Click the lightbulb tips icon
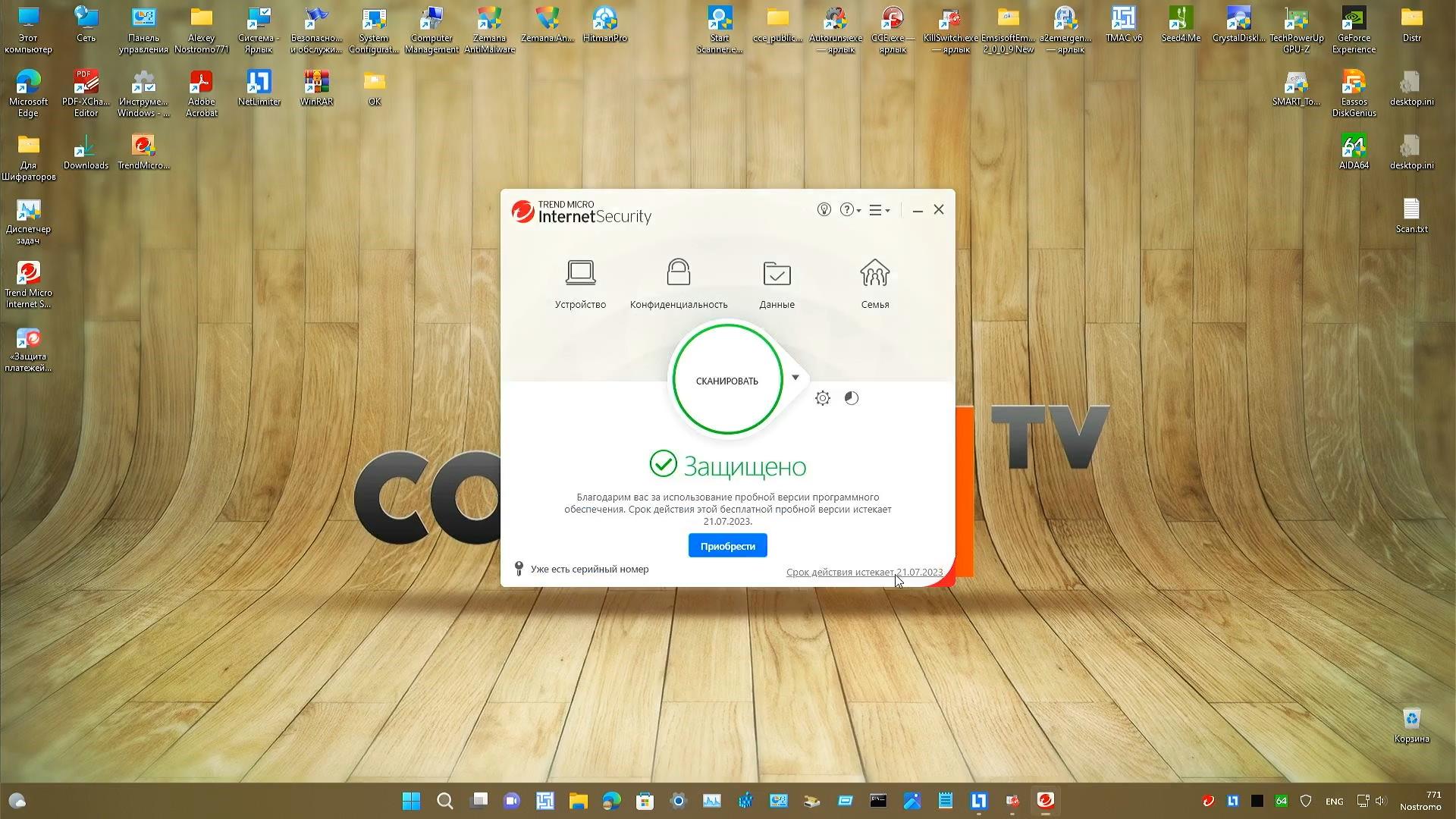Screen dimensions: 1456x819 [x=824, y=209]
